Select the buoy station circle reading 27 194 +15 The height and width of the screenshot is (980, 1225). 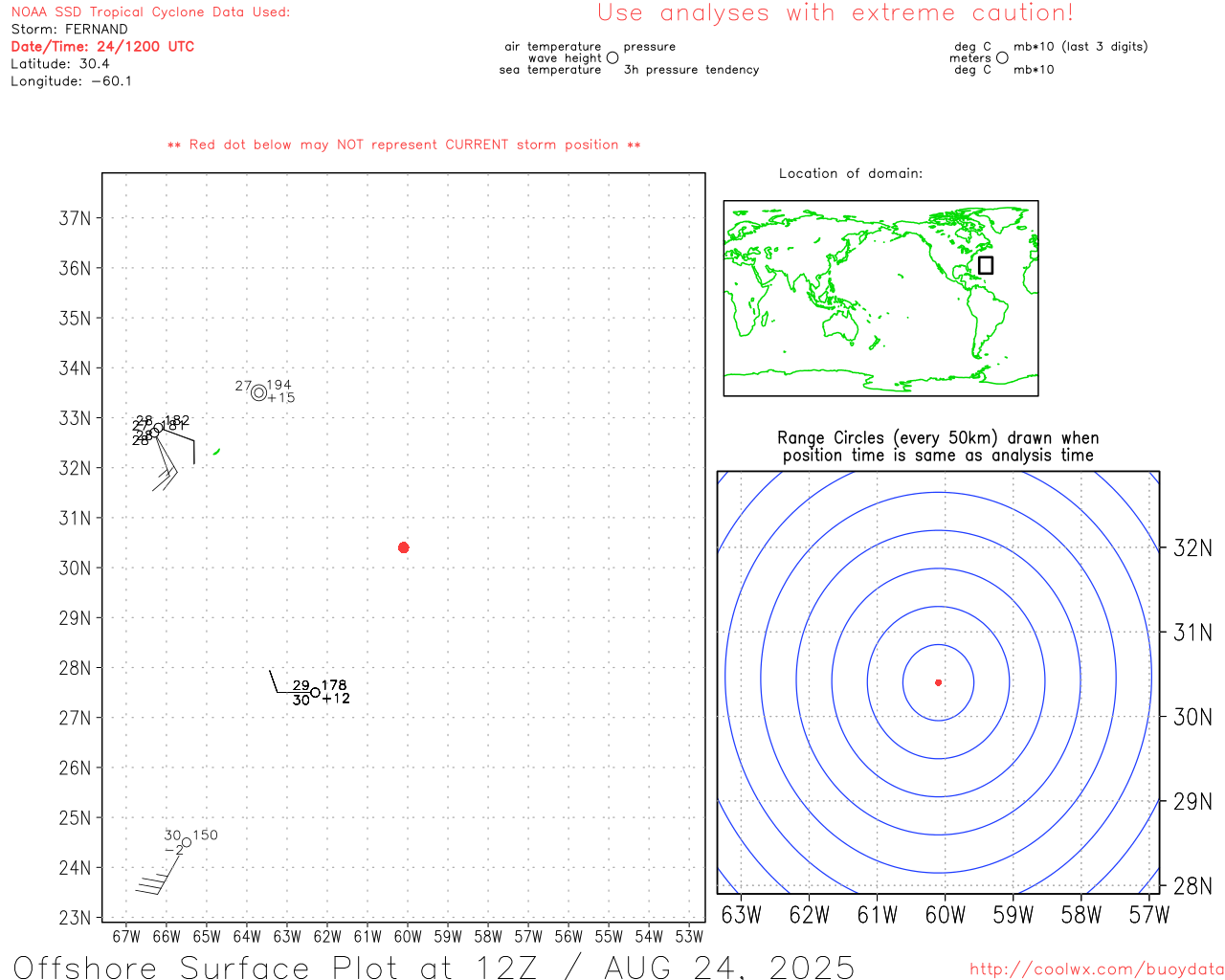[258, 392]
